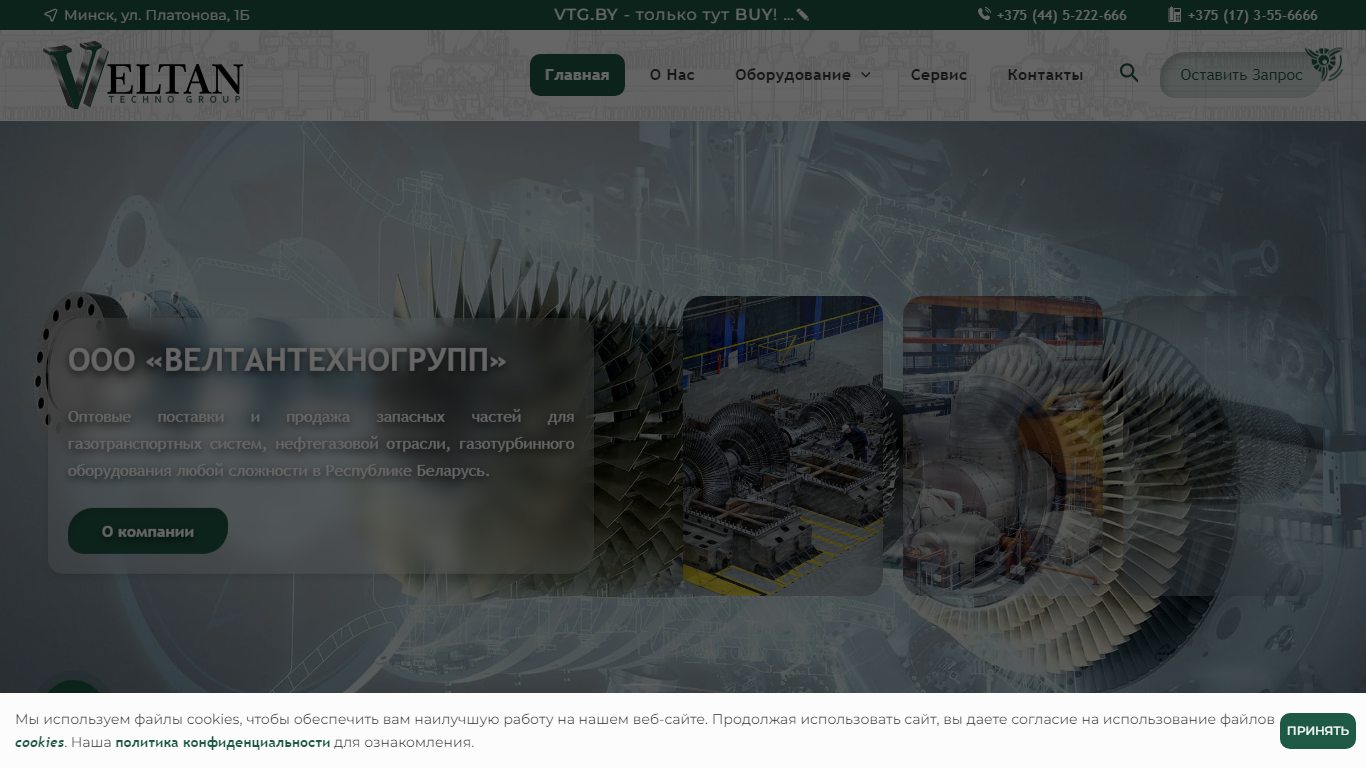Screen dimensions: 1366x768
Task: Accept cookies with the ПРИНЯТЬ button
Action: 1318,731
